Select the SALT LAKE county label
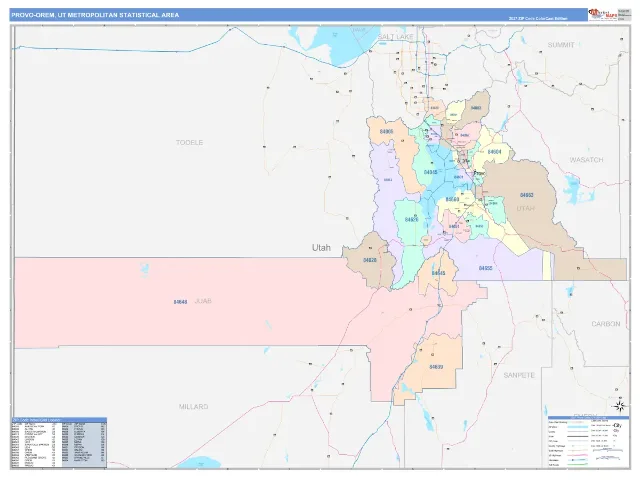Image resolution: width=640 pixels, height=480 pixels. tap(396, 37)
